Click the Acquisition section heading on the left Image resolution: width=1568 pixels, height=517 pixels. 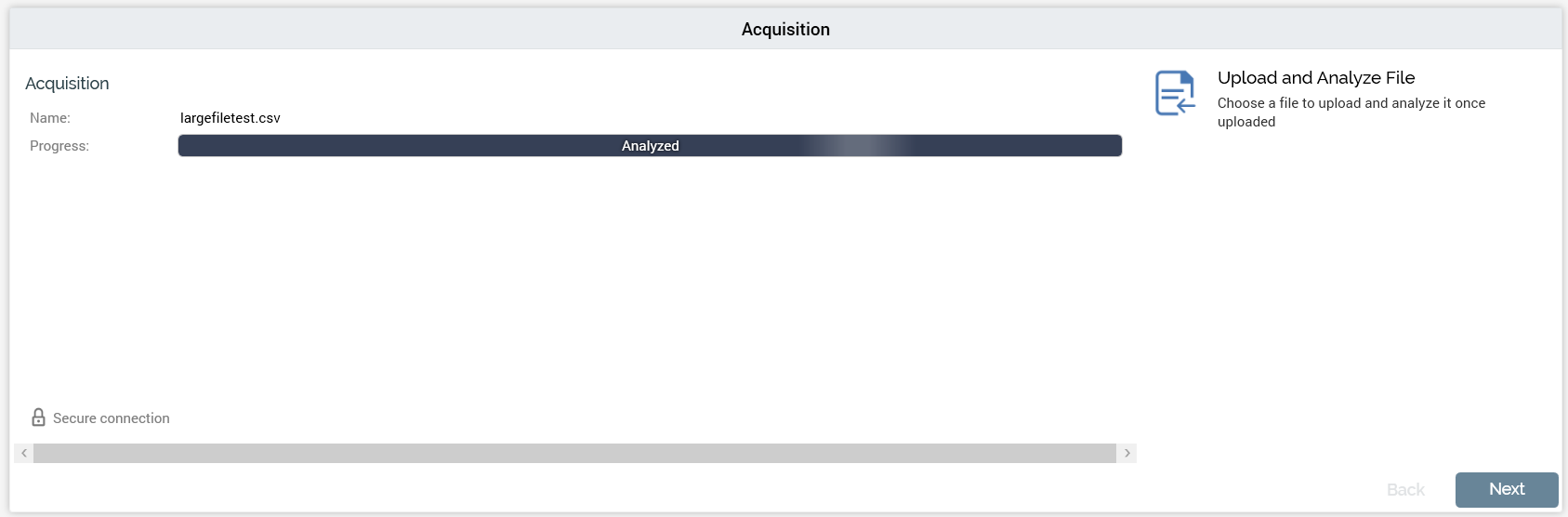tap(67, 84)
